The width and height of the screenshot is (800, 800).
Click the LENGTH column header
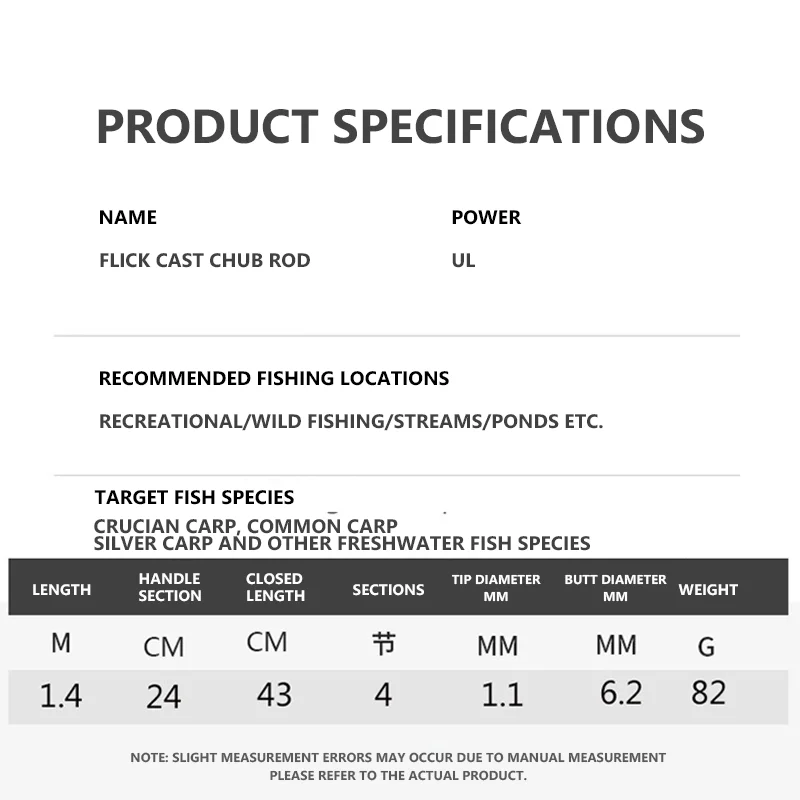point(62,589)
